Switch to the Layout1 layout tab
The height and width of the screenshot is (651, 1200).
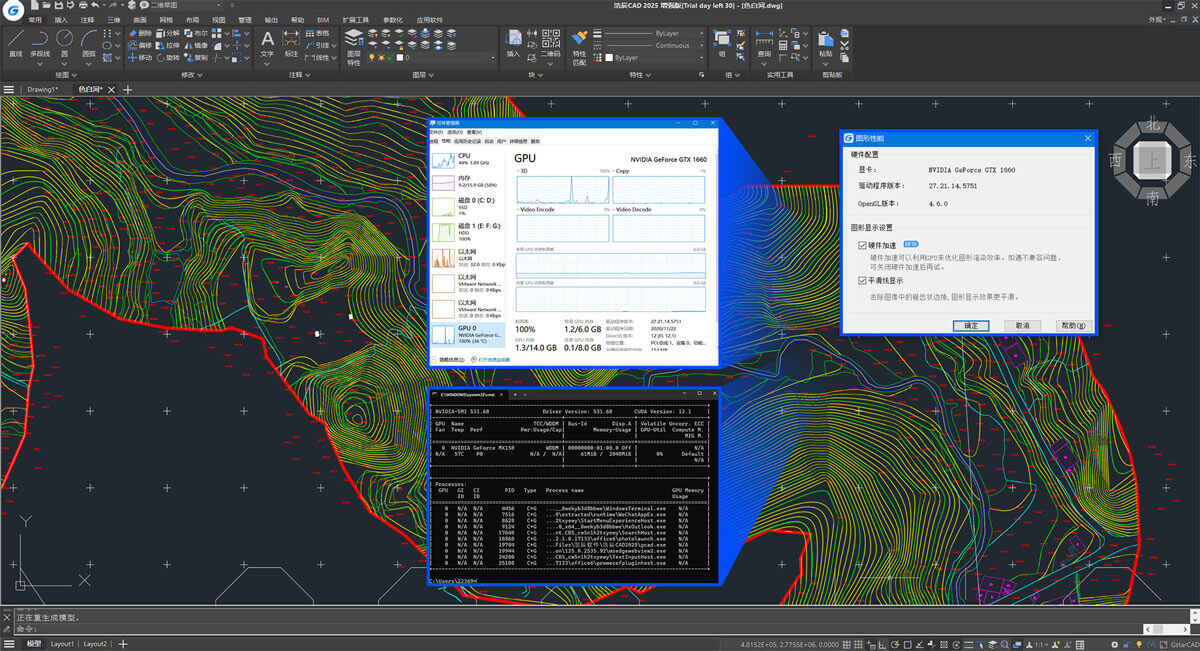(62, 644)
